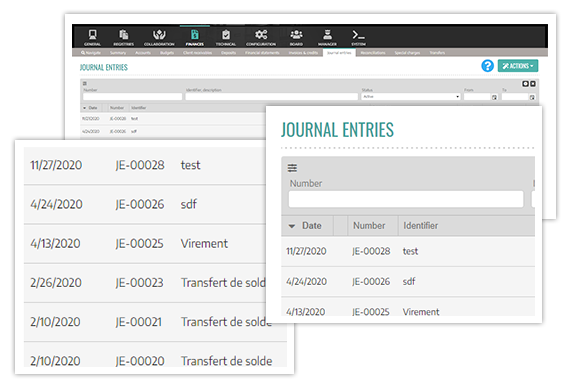Open the Status dropdown showing Active
This screenshot has height=390, width=570.
point(411,97)
